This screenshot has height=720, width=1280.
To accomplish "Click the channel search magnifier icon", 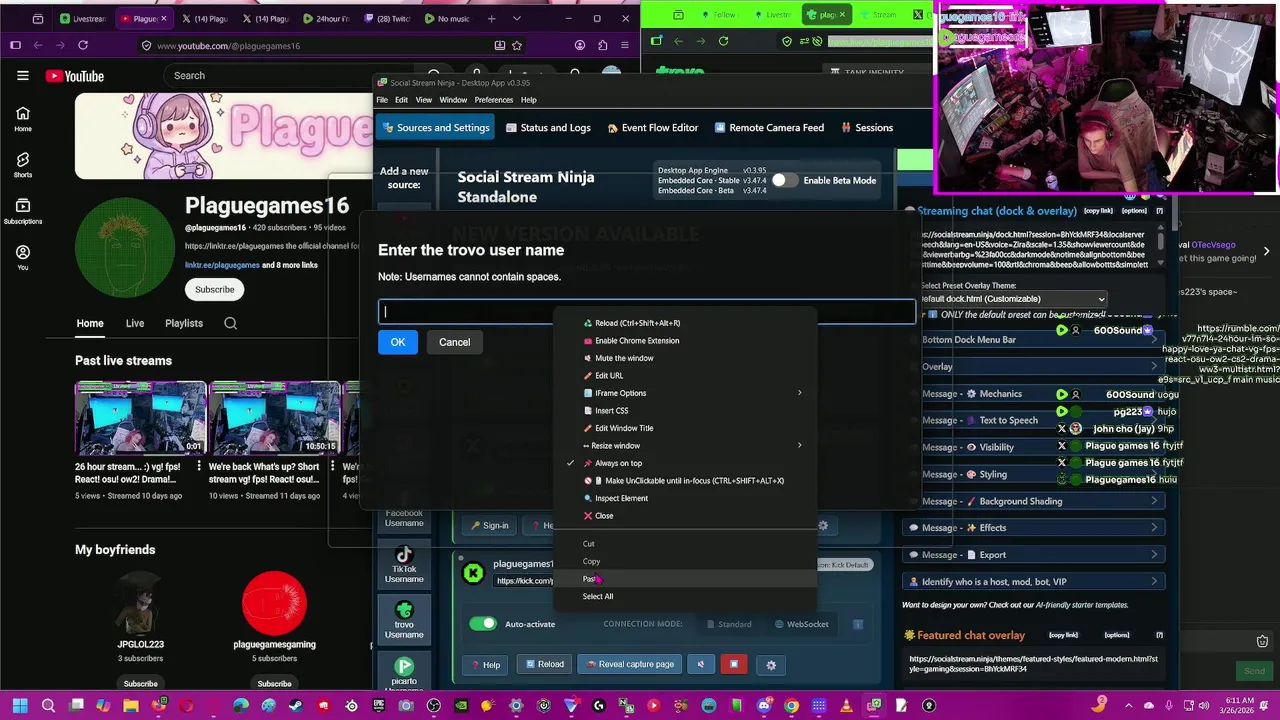I will 231,323.
